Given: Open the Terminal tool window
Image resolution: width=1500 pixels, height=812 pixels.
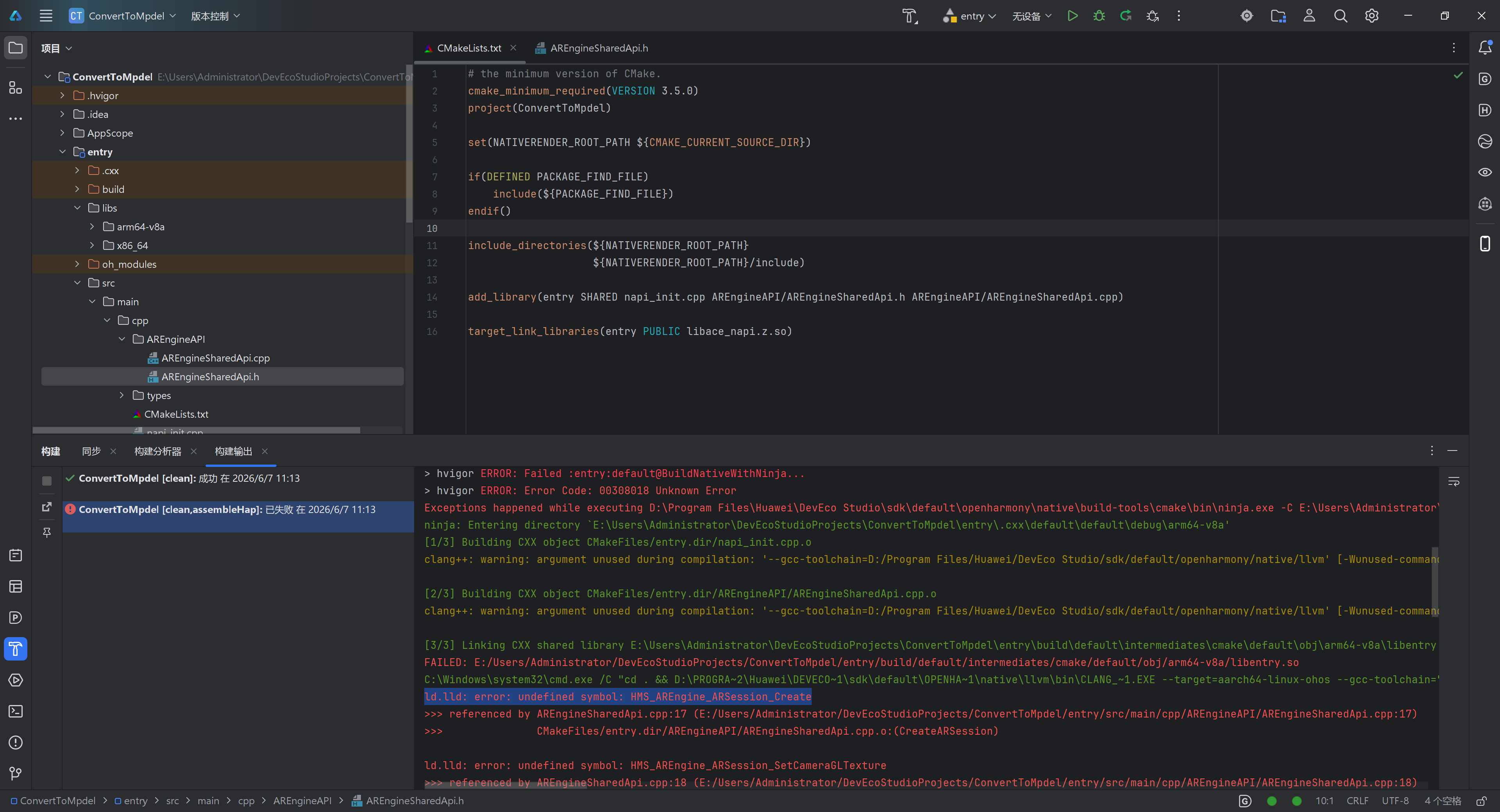Looking at the screenshot, I should click(16, 711).
